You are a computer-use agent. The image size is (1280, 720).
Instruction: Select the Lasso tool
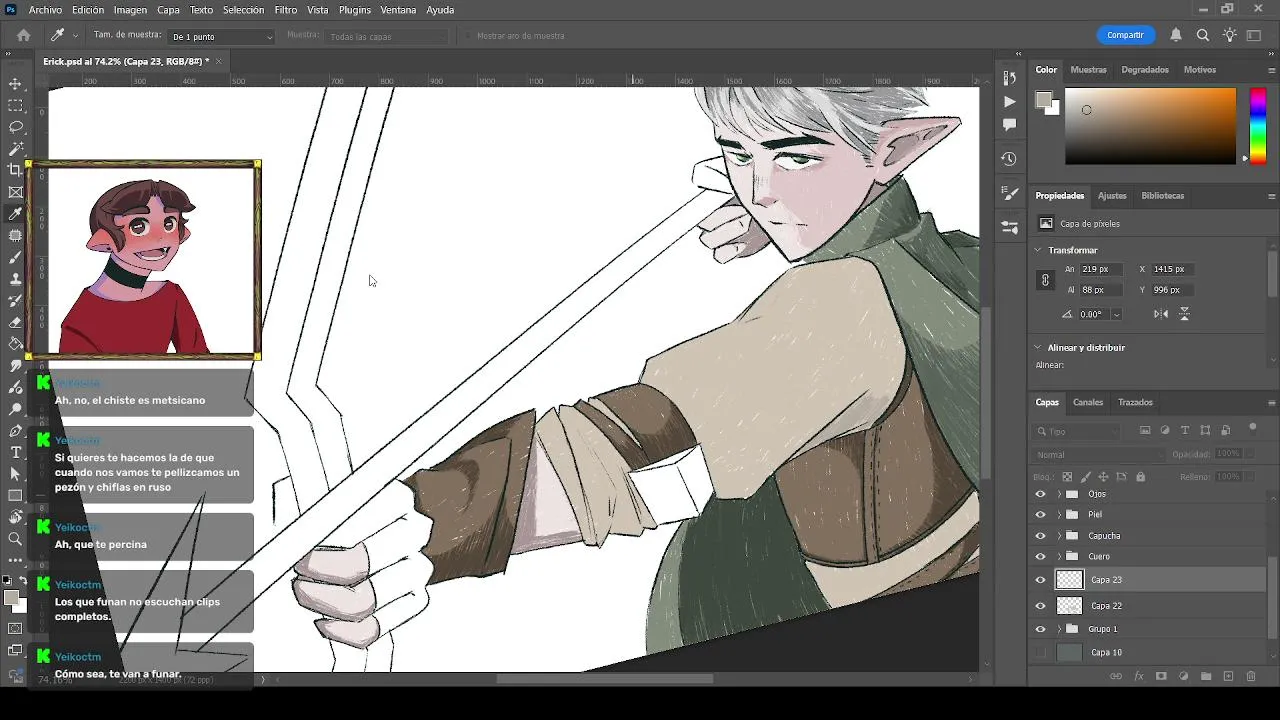coord(15,127)
